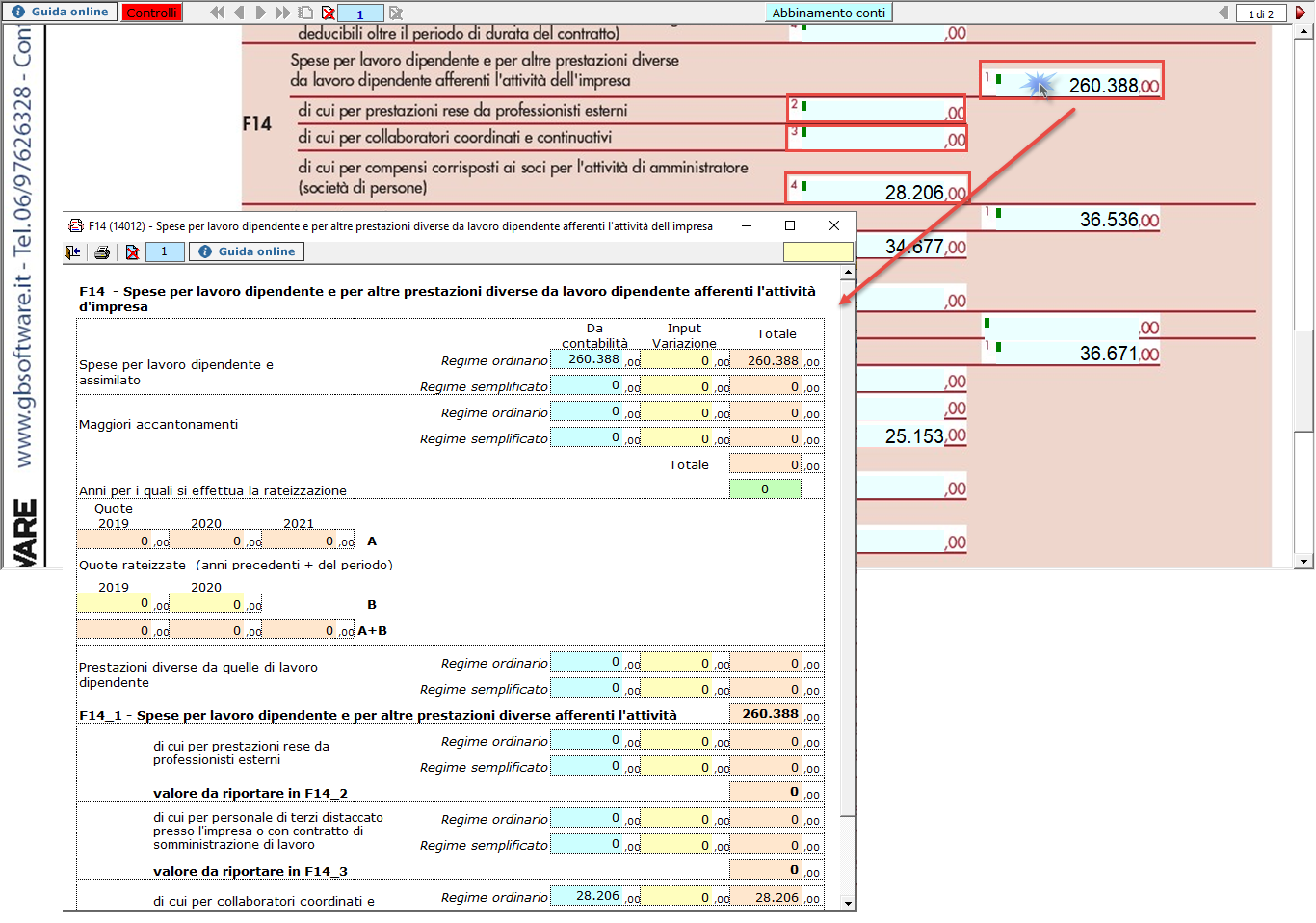Click the red X delete page icon in main toolbar
The image size is (1316, 923).
tap(329, 13)
